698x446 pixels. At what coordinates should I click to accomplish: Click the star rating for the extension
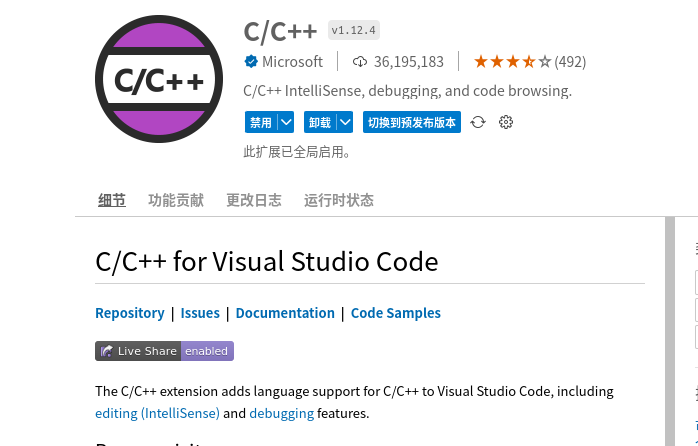(x=512, y=61)
